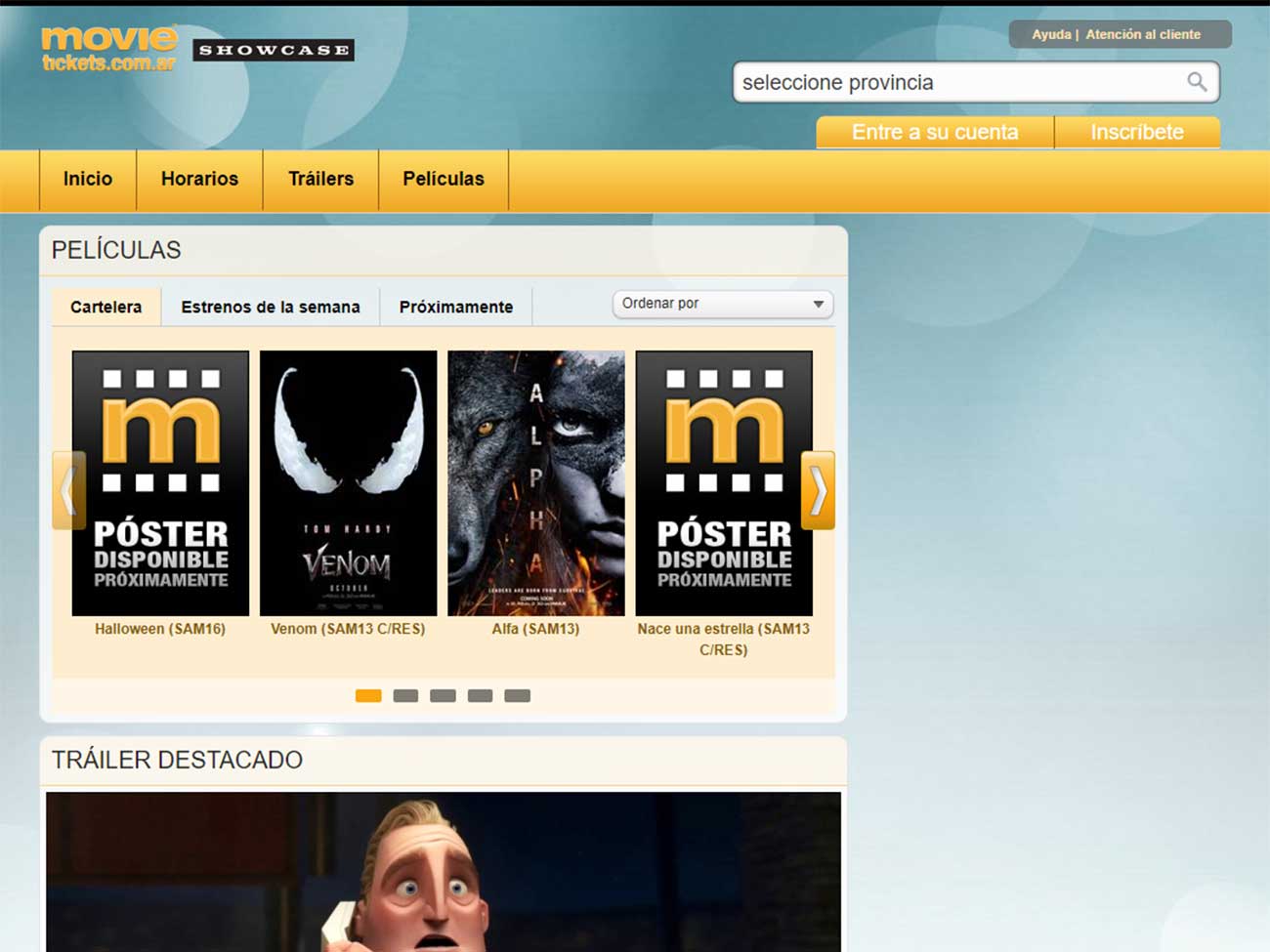
Task: Select the third carousel page indicator
Action: click(443, 696)
